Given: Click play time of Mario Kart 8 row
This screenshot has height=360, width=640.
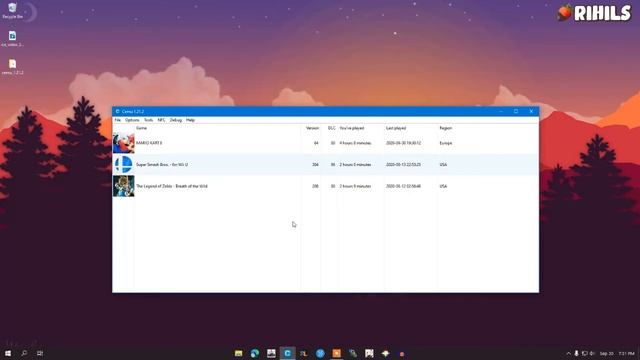Looking at the screenshot, I should pyautogui.click(x=356, y=143).
